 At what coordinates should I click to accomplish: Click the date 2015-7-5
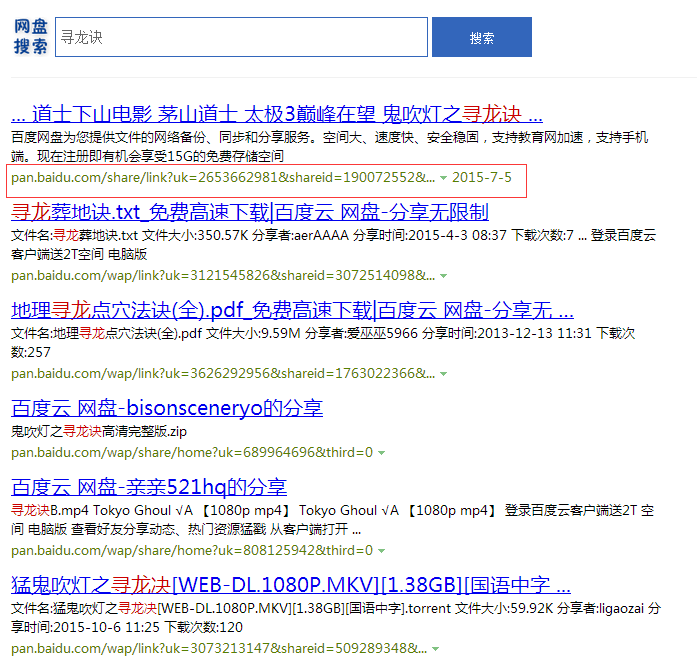[482, 177]
